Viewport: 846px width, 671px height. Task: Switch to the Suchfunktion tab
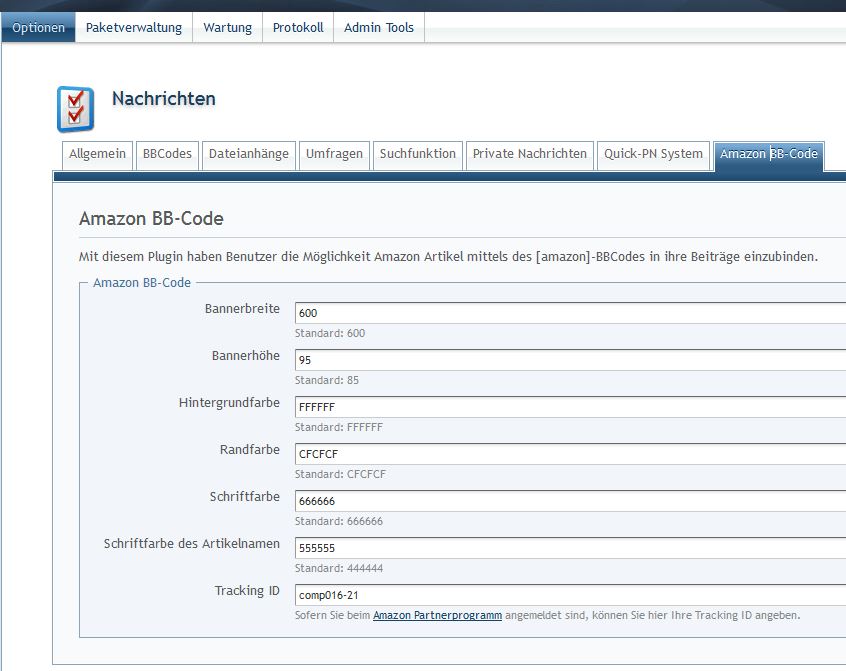coord(418,155)
